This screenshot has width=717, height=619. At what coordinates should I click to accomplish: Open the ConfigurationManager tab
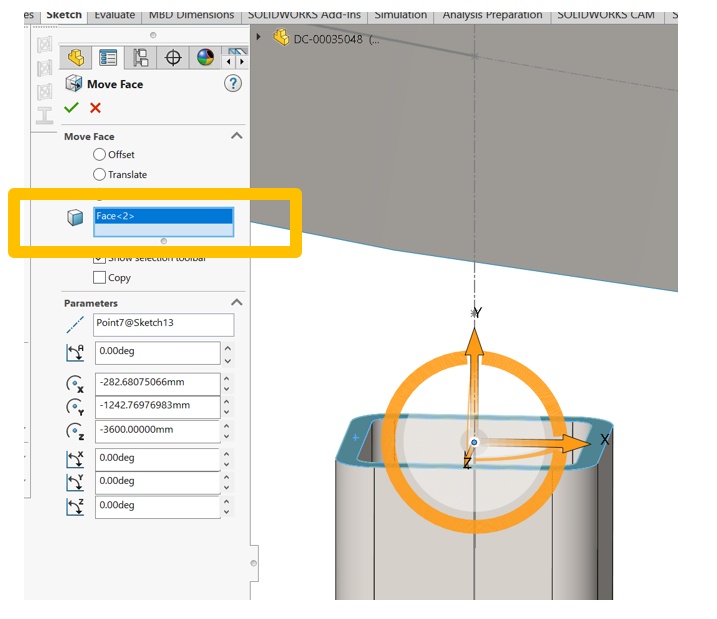point(140,58)
